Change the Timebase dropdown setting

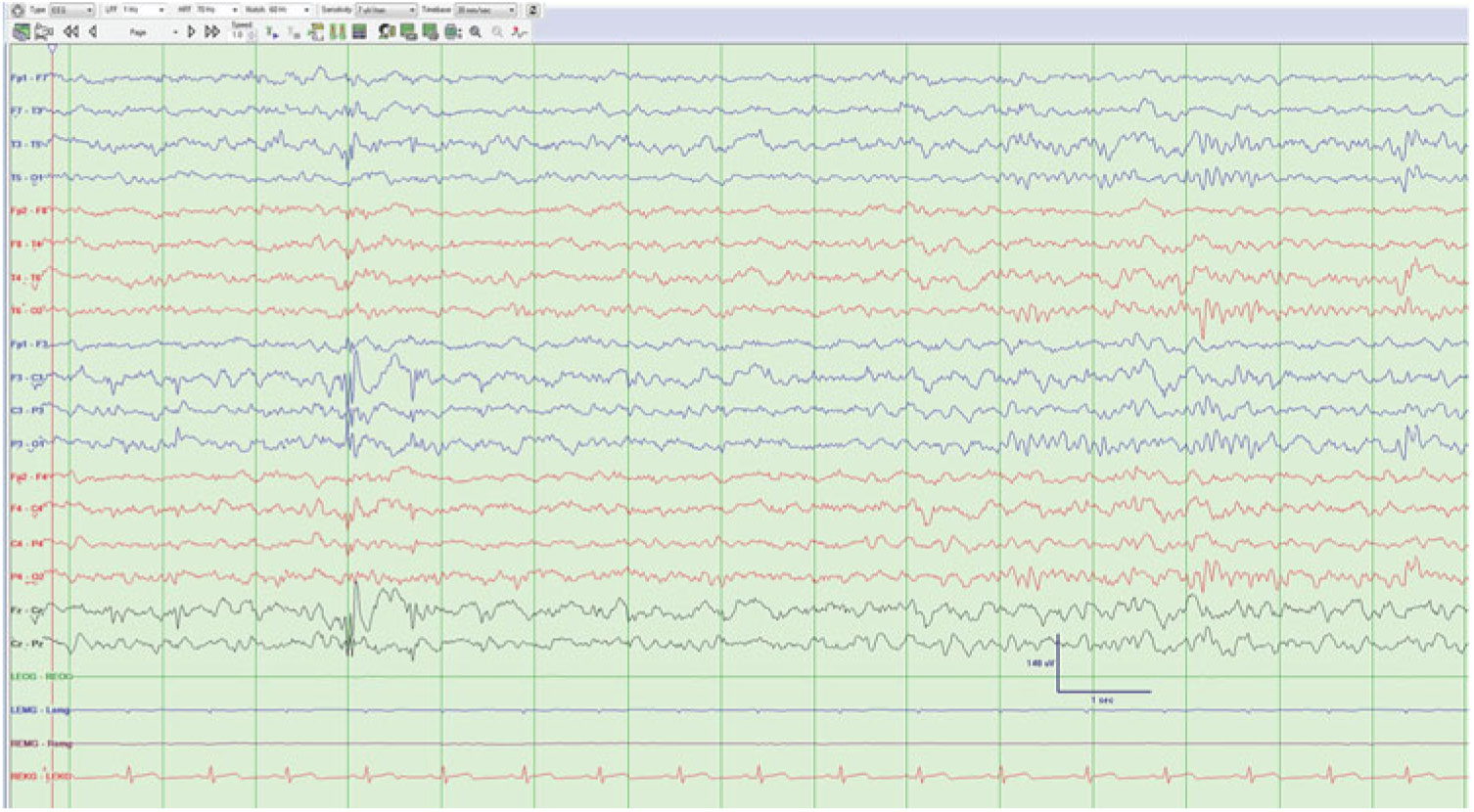(485, 10)
